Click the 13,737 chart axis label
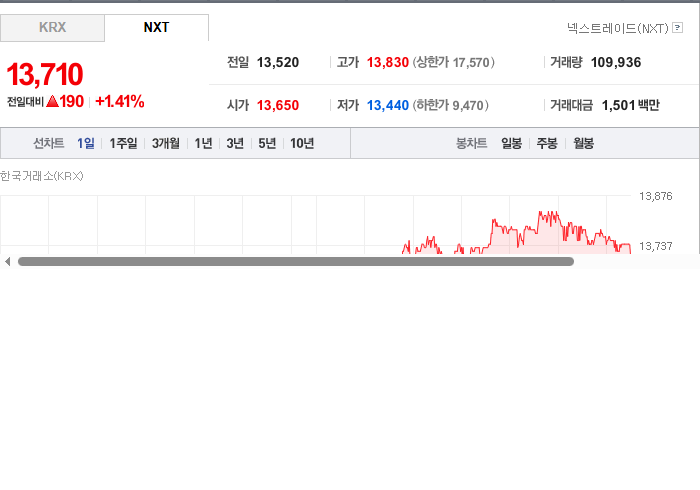The height and width of the screenshot is (490, 700). [x=655, y=246]
